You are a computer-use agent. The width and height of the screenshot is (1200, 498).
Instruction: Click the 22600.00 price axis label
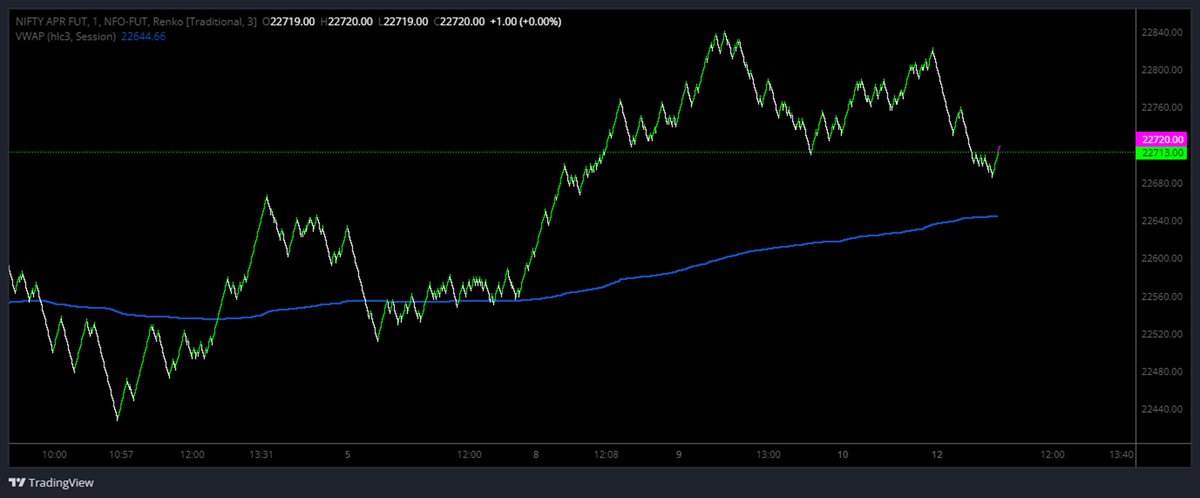tap(1162, 258)
